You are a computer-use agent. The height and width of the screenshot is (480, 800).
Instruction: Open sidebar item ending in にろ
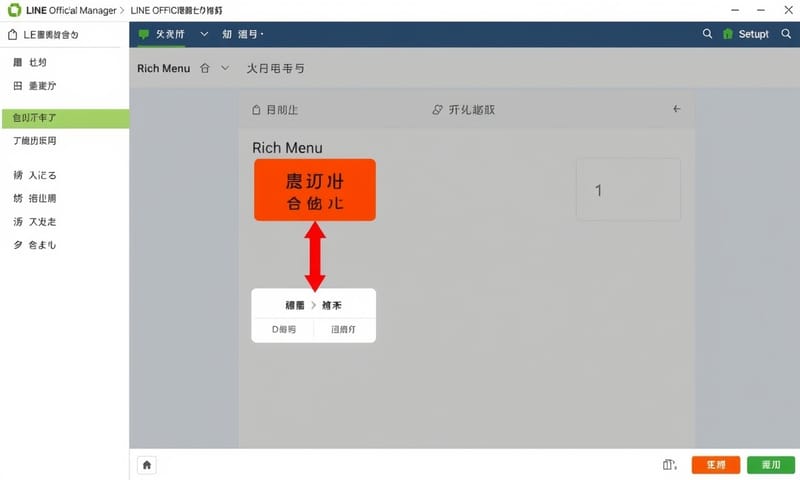[x=35, y=175]
